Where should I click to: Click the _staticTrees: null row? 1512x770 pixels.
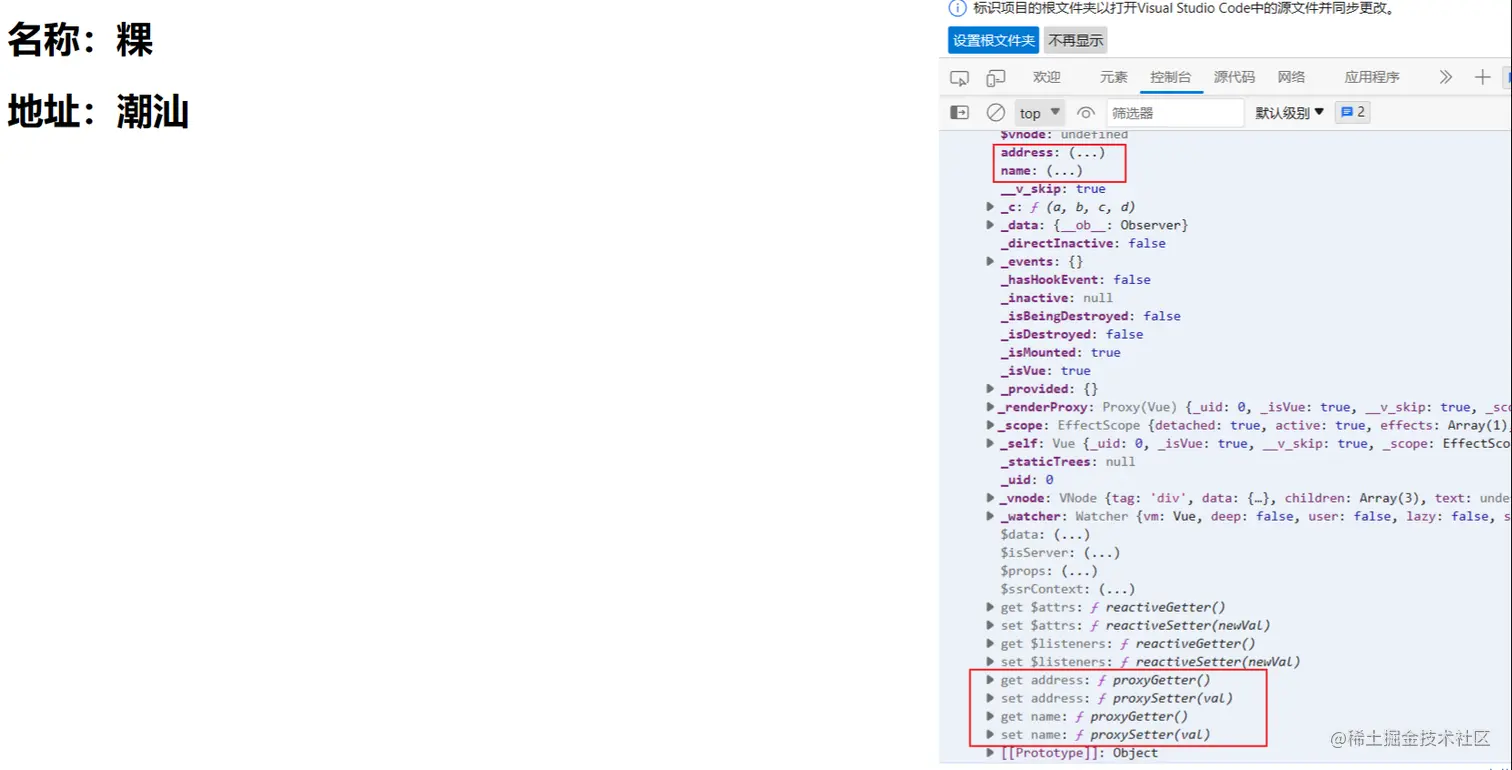tap(1068, 462)
